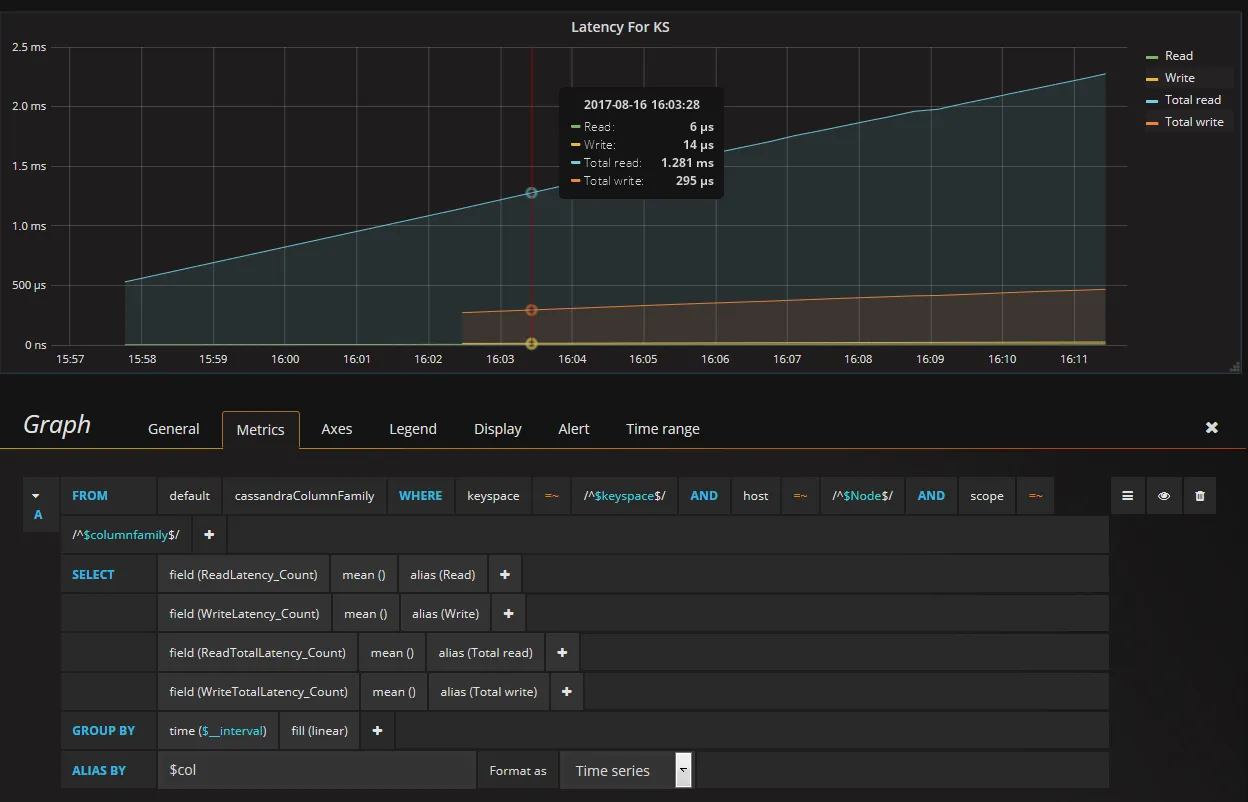Select the Metrics tab
Screen dimensions: 1248x802
(x=260, y=429)
